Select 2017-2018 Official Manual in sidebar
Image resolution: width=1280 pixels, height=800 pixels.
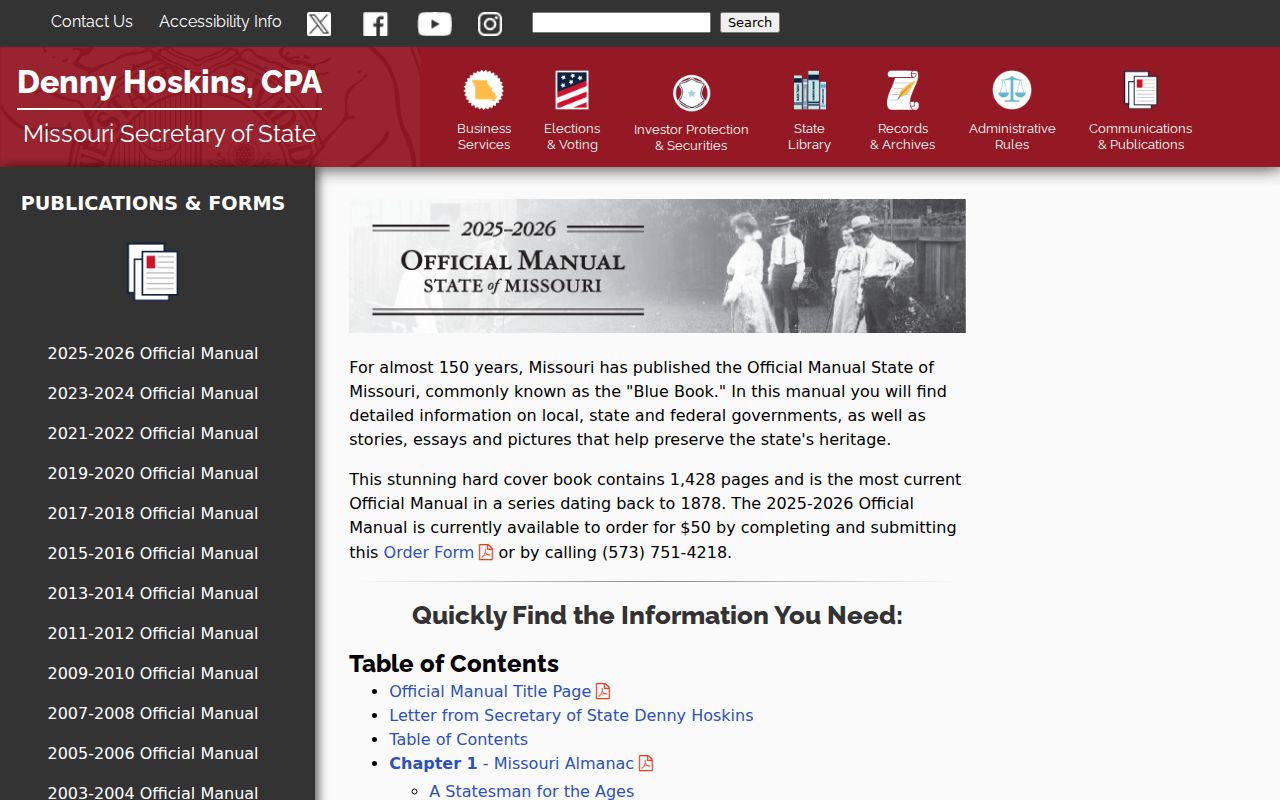pyautogui.click(x=153, y=513)
